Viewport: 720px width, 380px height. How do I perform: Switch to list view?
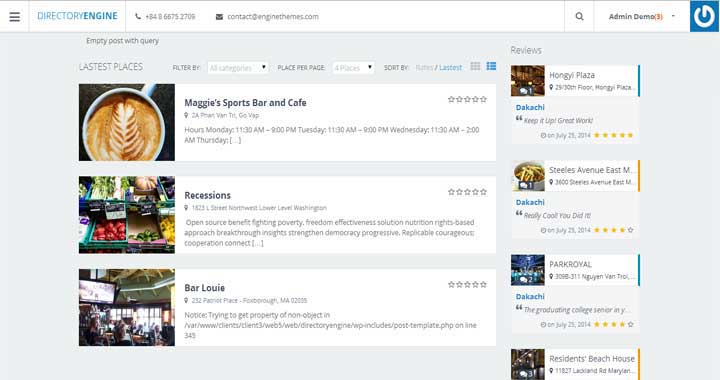click(491, 66)
